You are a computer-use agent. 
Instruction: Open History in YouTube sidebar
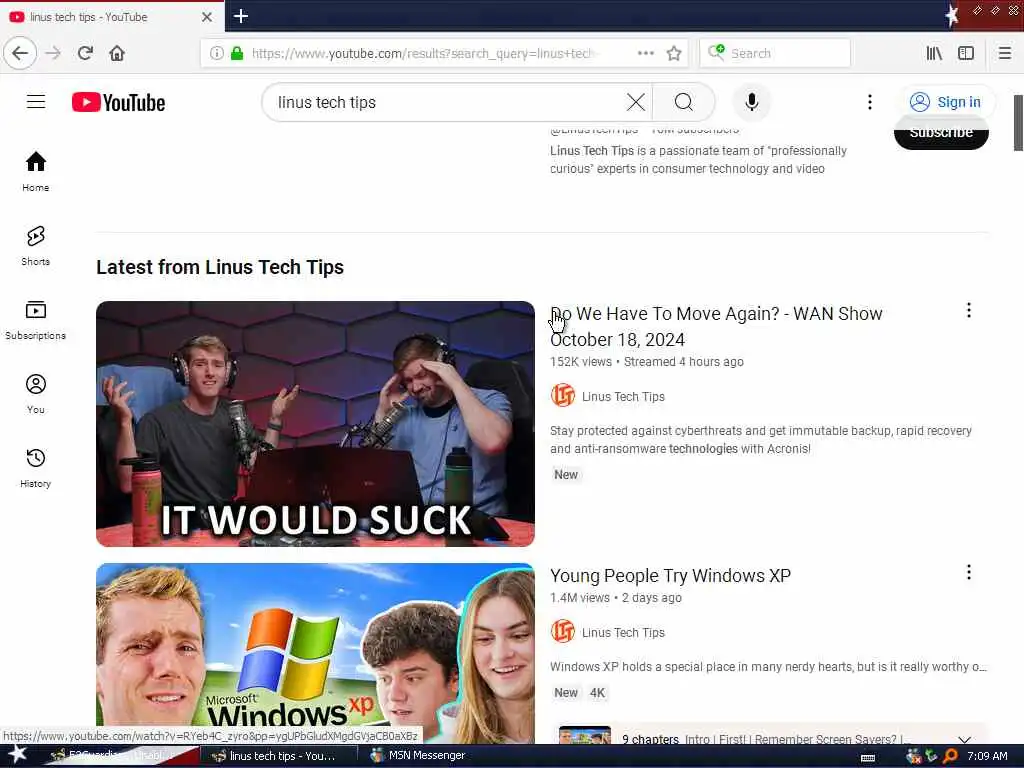tap(36, 468)
